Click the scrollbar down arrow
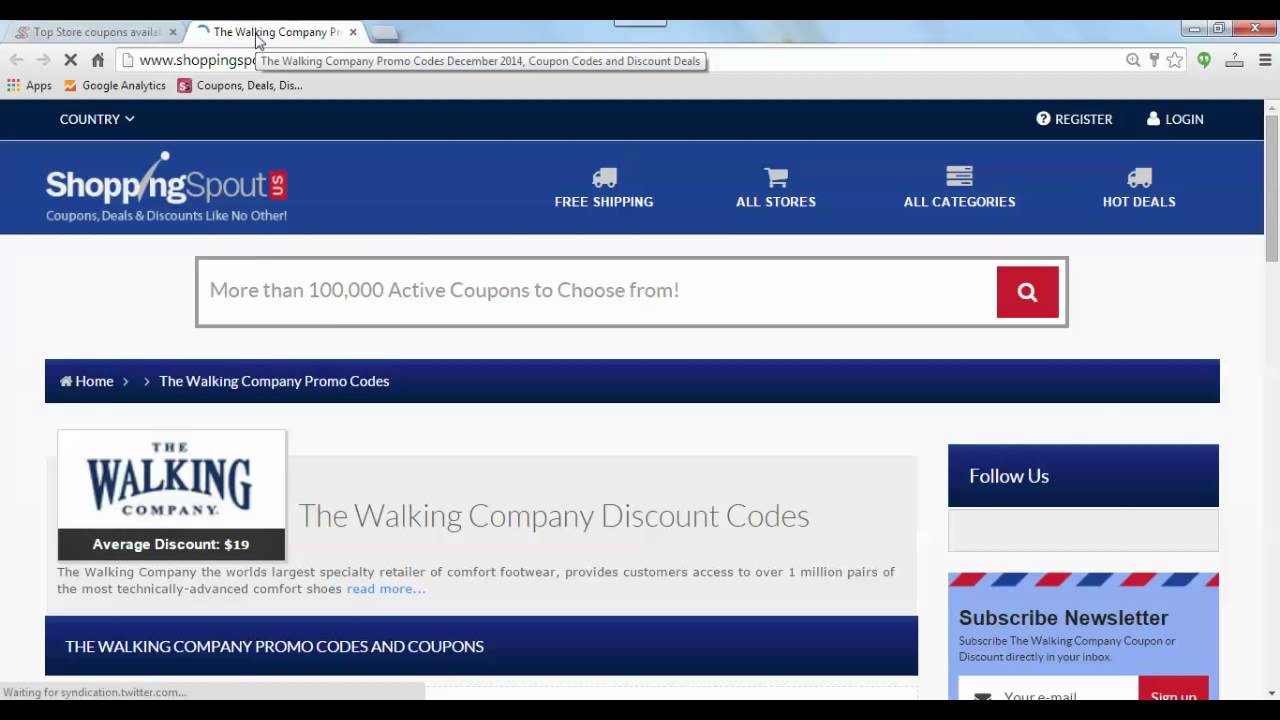1280x720 pixels. [x=1272, y=692]
